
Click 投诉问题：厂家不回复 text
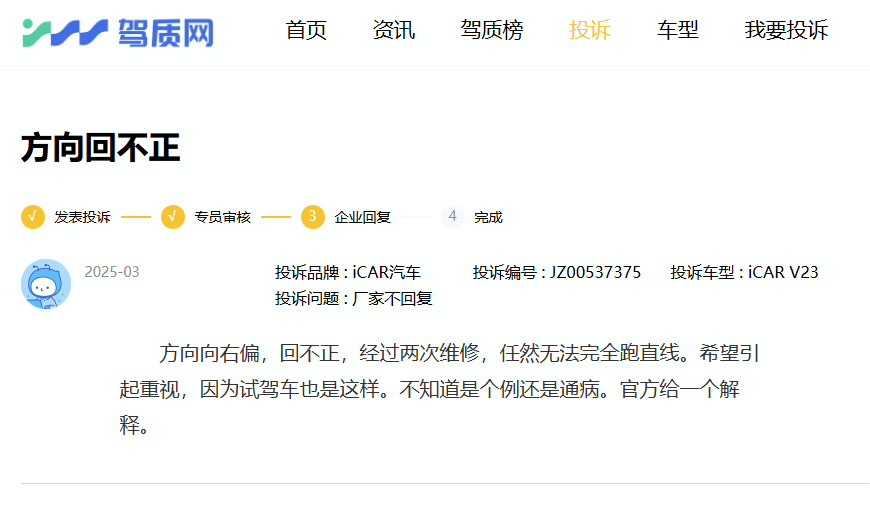point(353,299)
